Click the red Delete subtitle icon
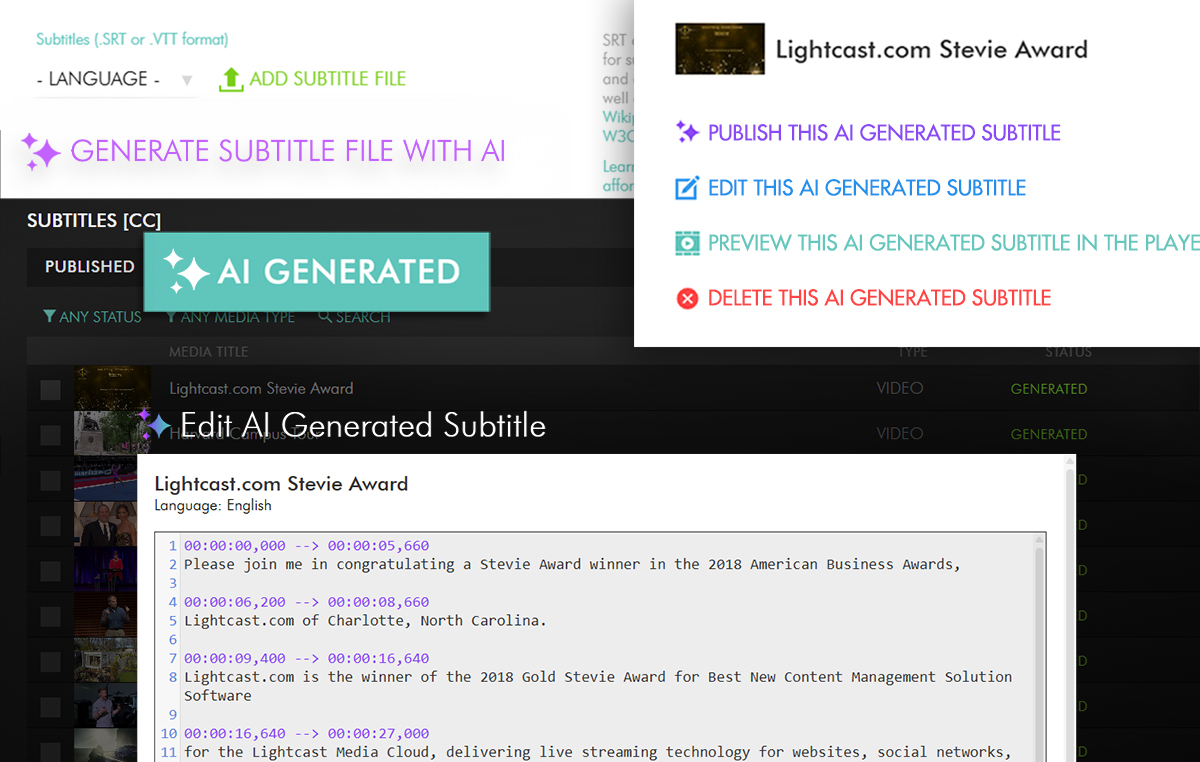 [x=687, y=298]
